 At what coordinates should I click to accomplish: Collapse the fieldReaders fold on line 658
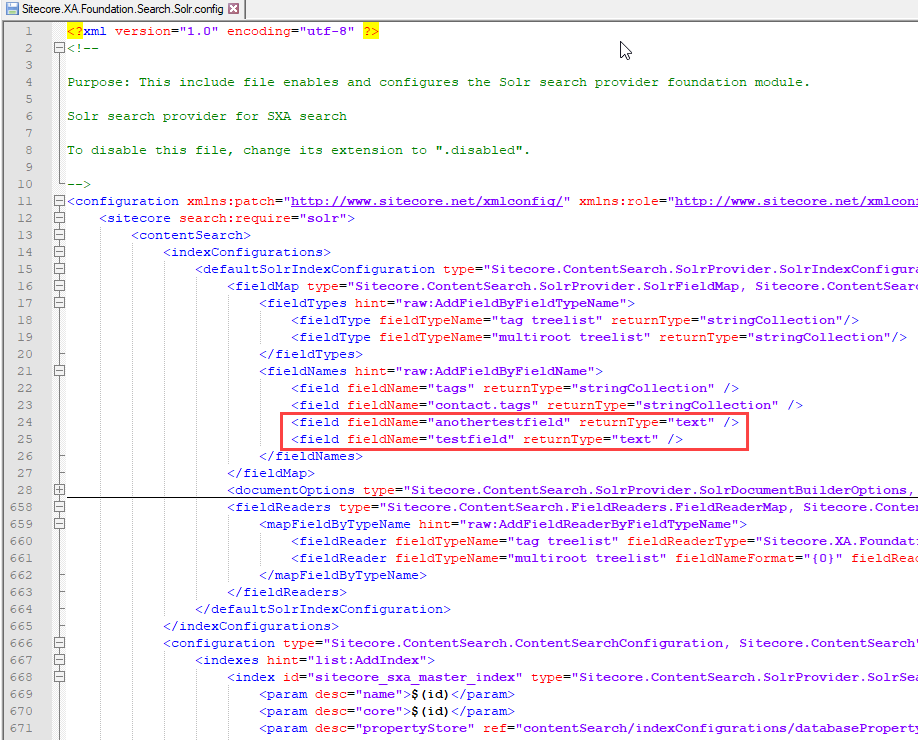tap(59, 507)
